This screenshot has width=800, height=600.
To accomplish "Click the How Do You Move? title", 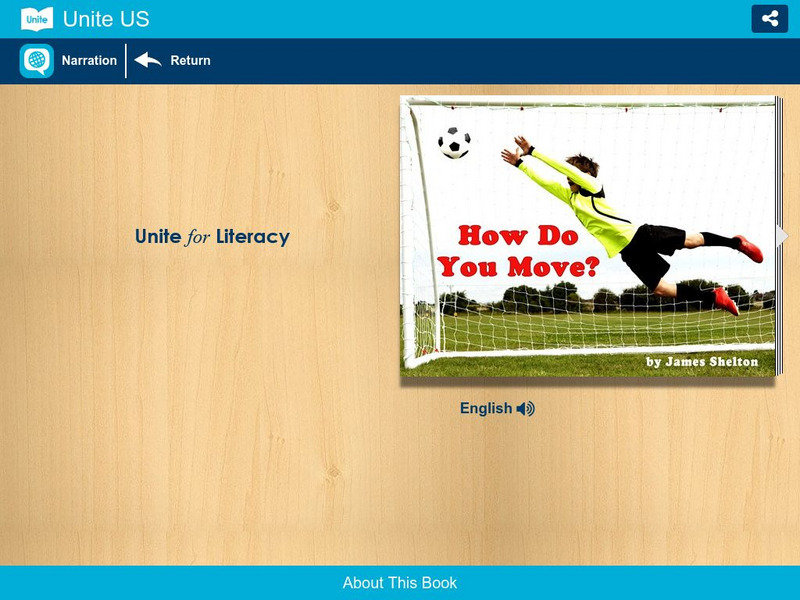I will click(518, 251).
